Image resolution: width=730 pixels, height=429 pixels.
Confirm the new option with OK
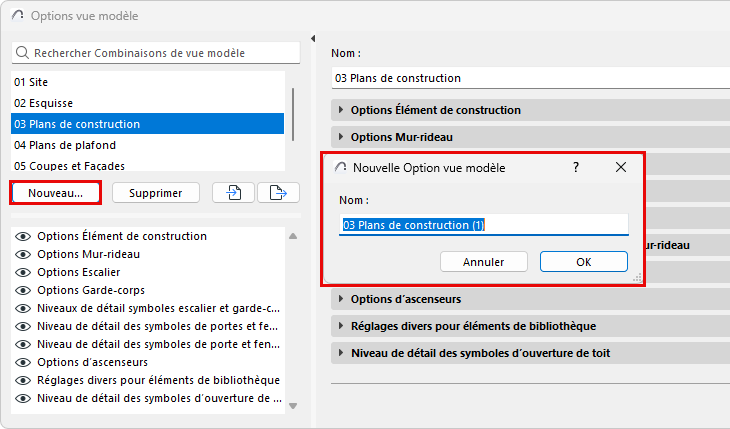click(583, 262)
